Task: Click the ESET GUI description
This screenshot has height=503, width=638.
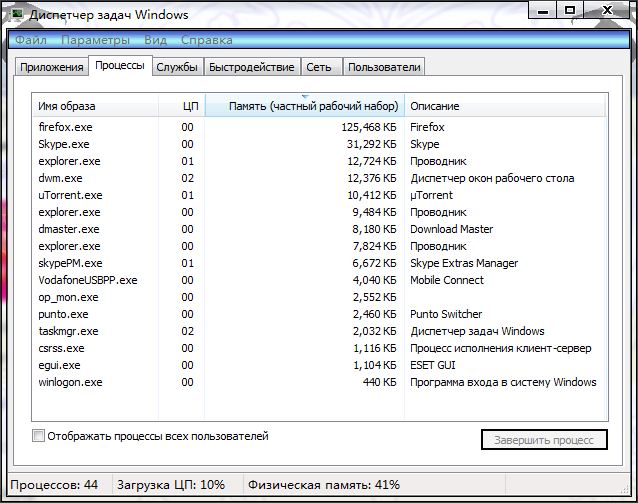Action: click(433, 365)
